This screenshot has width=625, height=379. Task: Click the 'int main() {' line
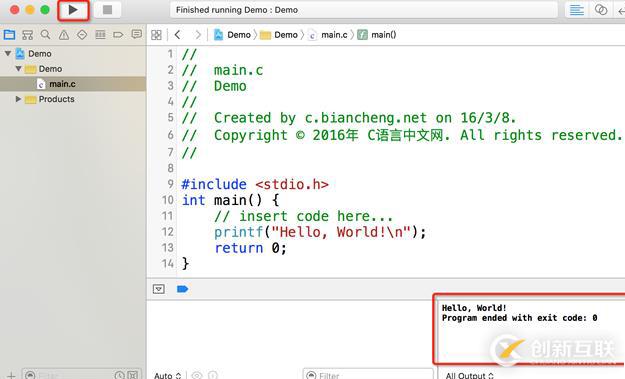pos(230,200)
